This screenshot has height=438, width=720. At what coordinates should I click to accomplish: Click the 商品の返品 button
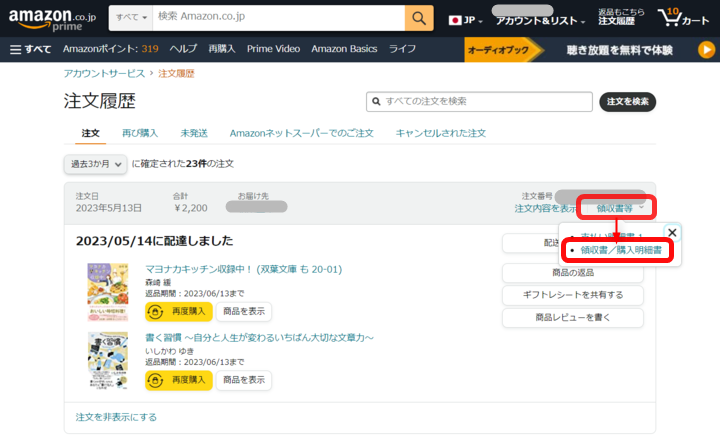click(x=573, y=273)
